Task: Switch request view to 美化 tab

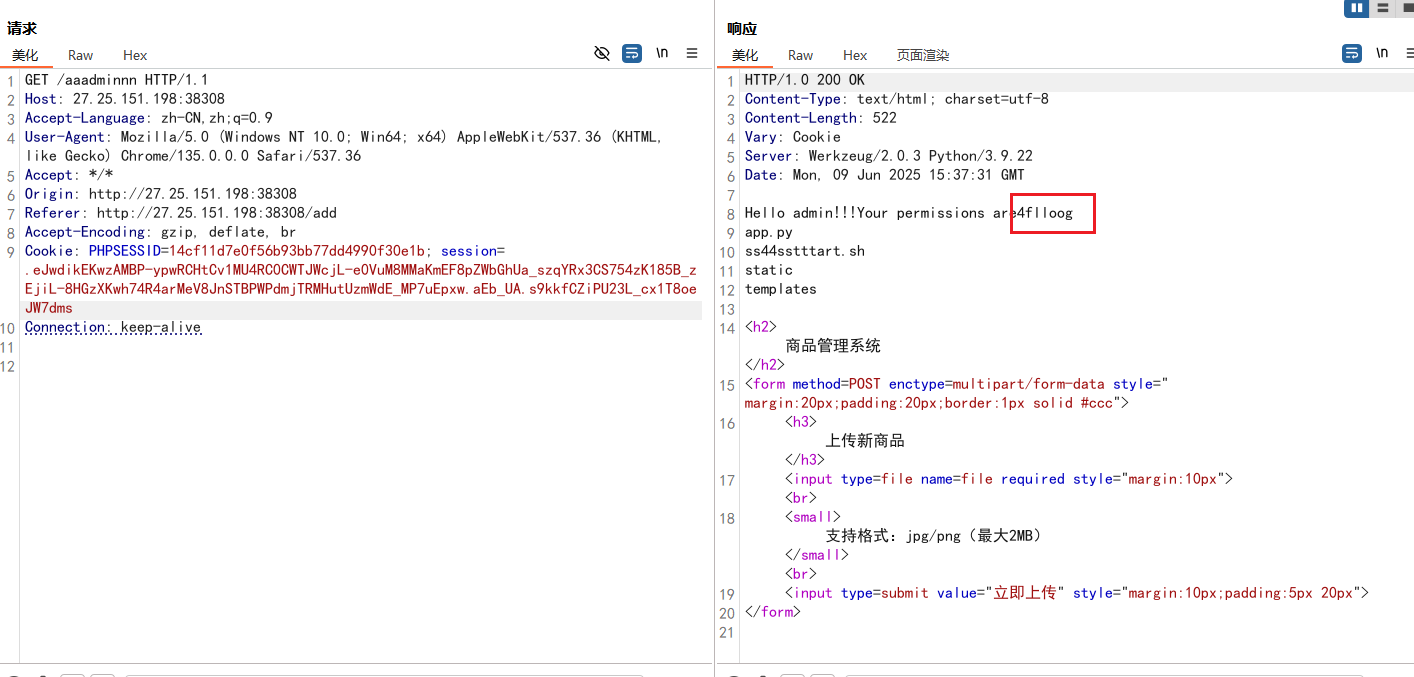Action: tap(25, 55)
